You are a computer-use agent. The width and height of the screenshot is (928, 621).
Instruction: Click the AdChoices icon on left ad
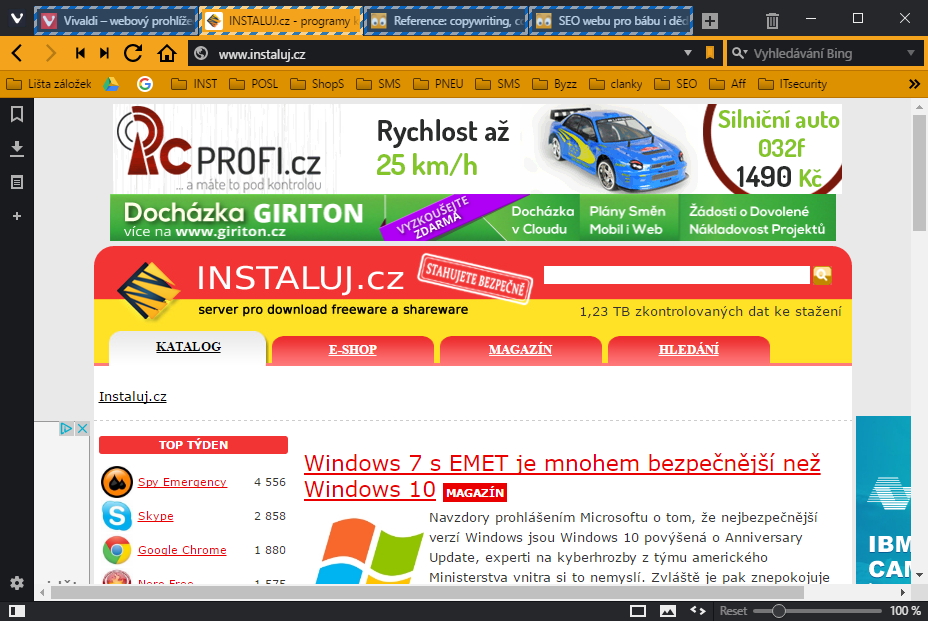[x=66, y=429]
